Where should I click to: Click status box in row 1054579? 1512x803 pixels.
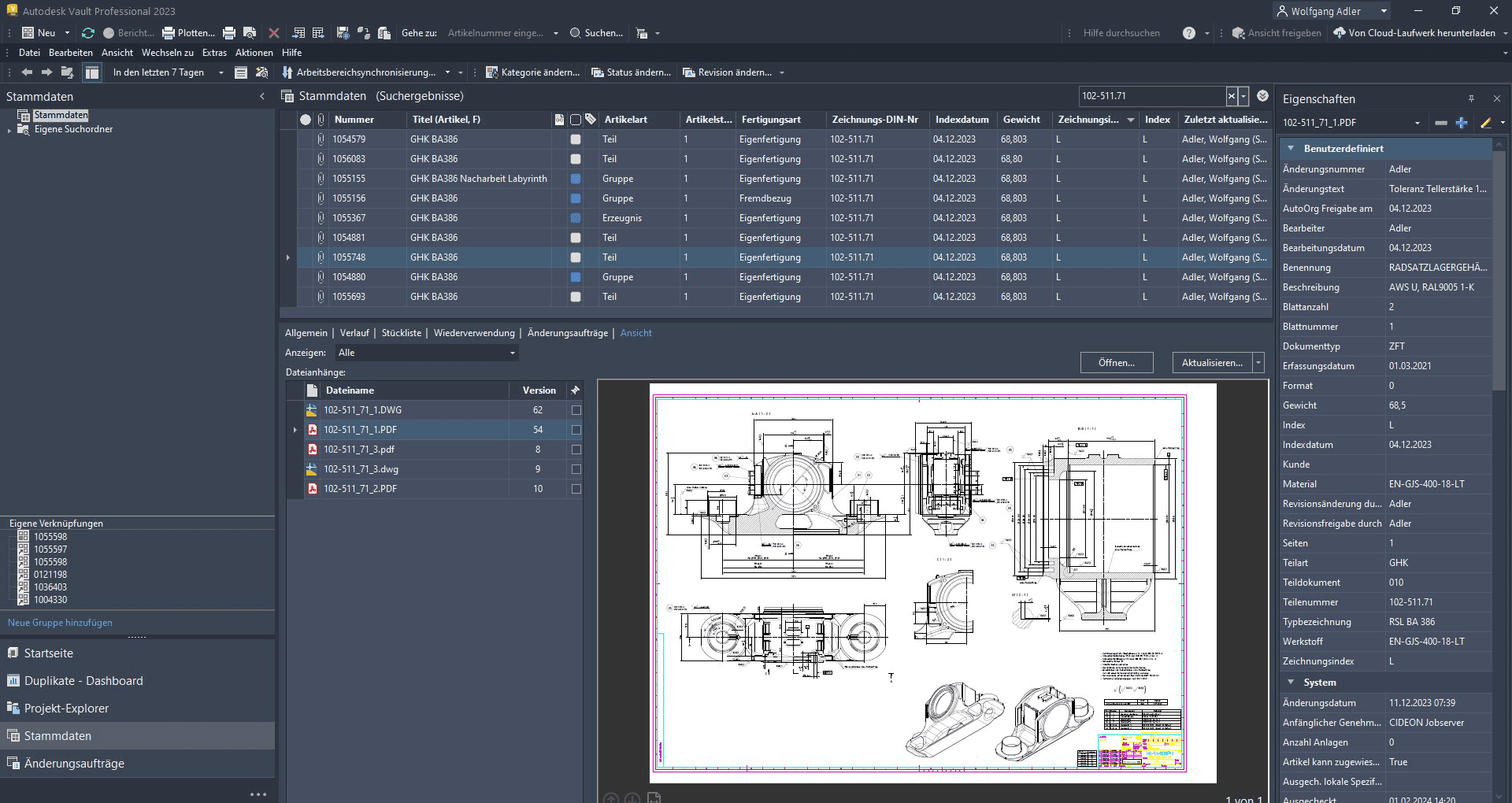576,139
